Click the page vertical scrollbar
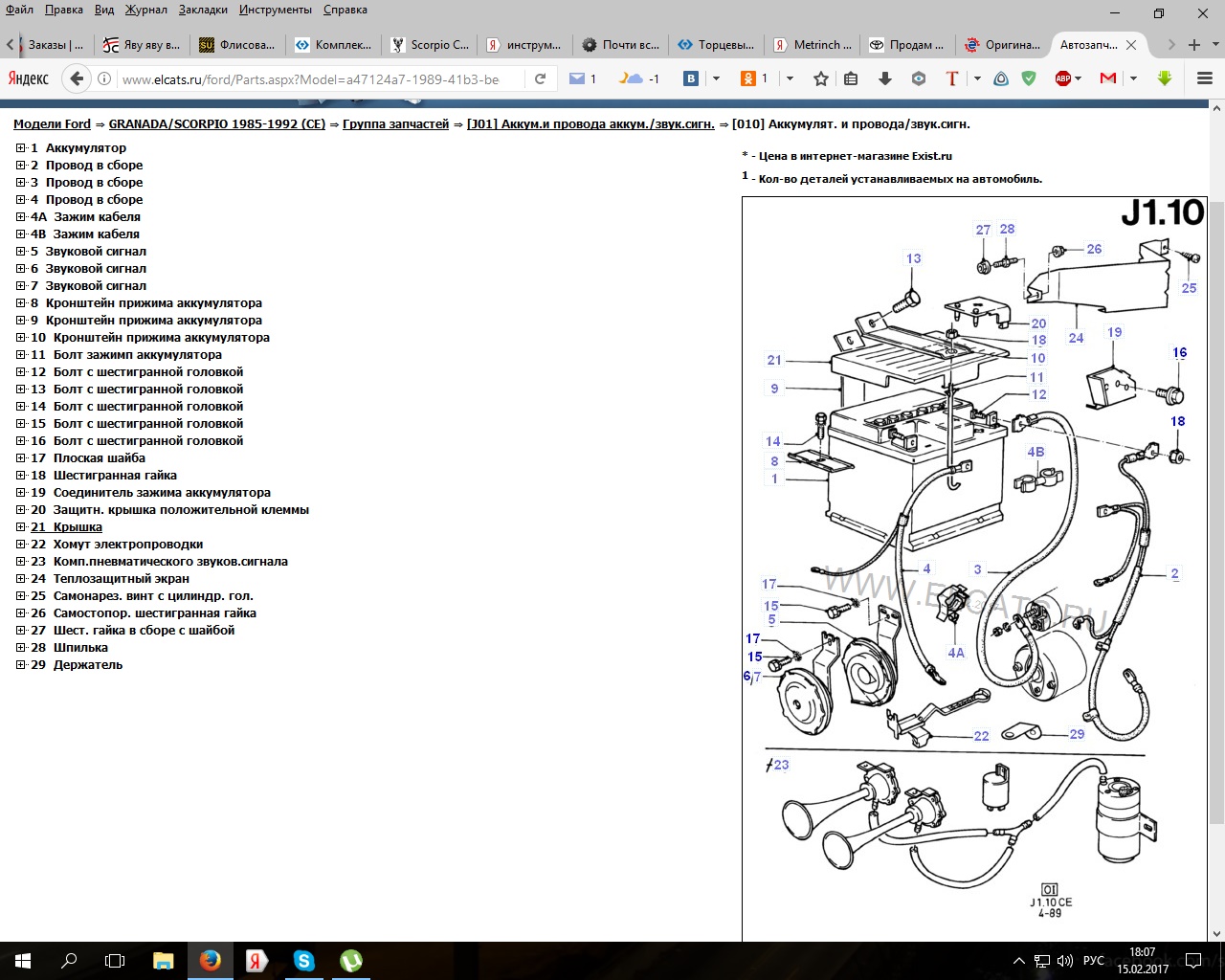This screenshot has width=1225, height=980. tap(1216, 512)
